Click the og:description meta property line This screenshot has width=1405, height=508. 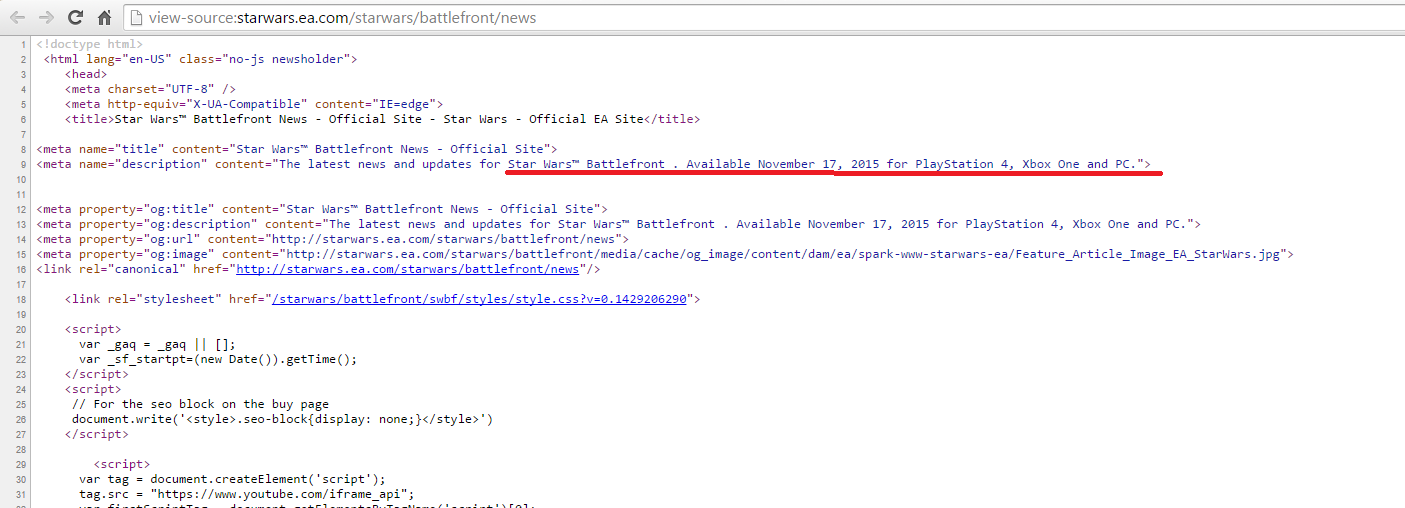coord(619,224)
